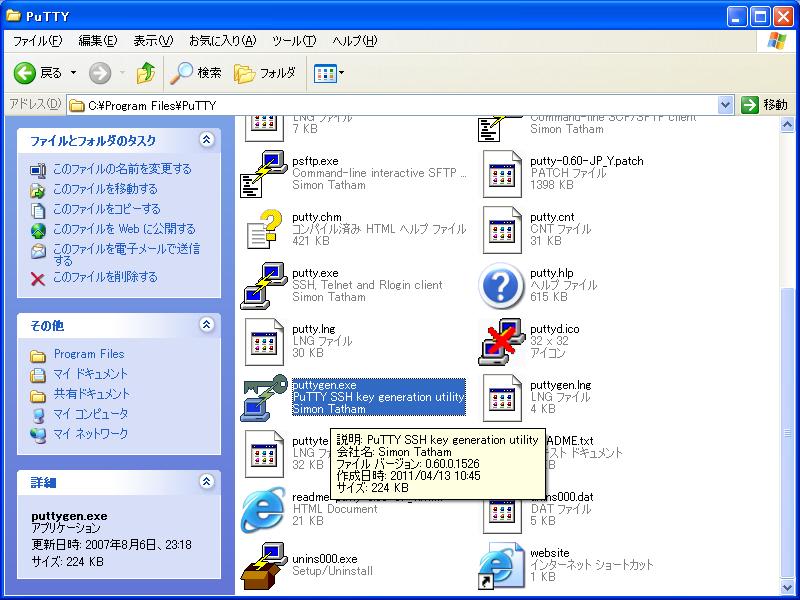Click the このファイルを削除する link
The height and width of the screenshot is (600, 800).
(105, 277)
